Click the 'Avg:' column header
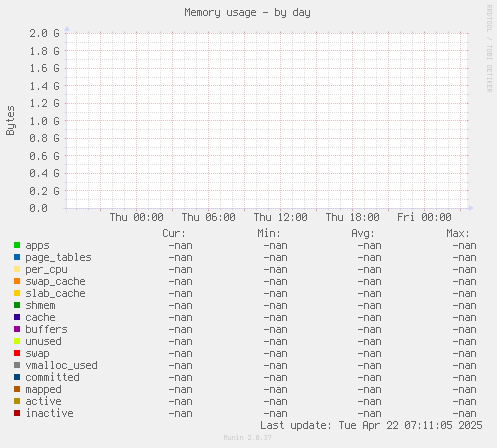This screenshot has height=448, width=497. [363, 234]
